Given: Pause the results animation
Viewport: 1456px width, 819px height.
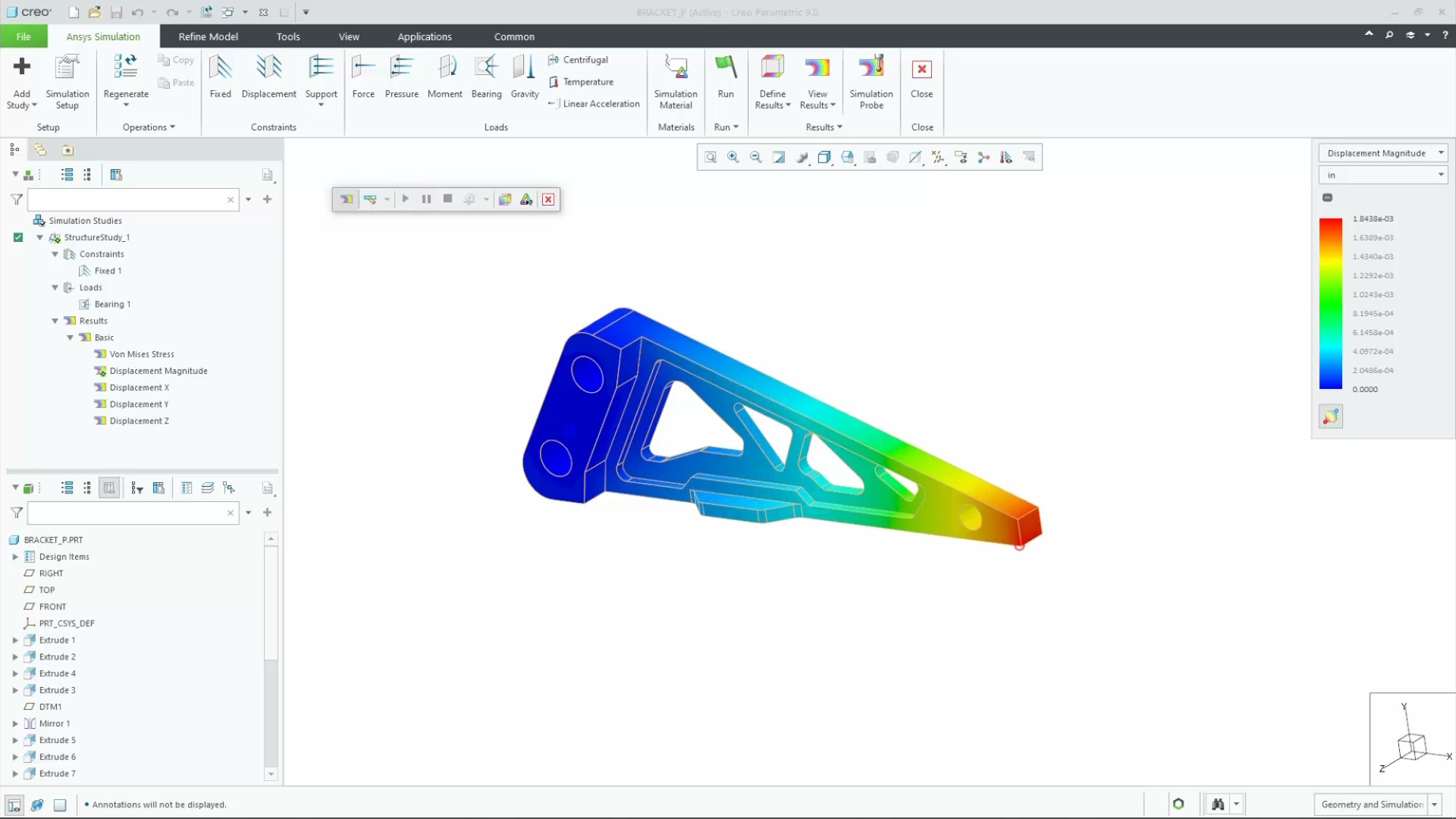Looking at the screenshot, I should click(x=426, y=199).
